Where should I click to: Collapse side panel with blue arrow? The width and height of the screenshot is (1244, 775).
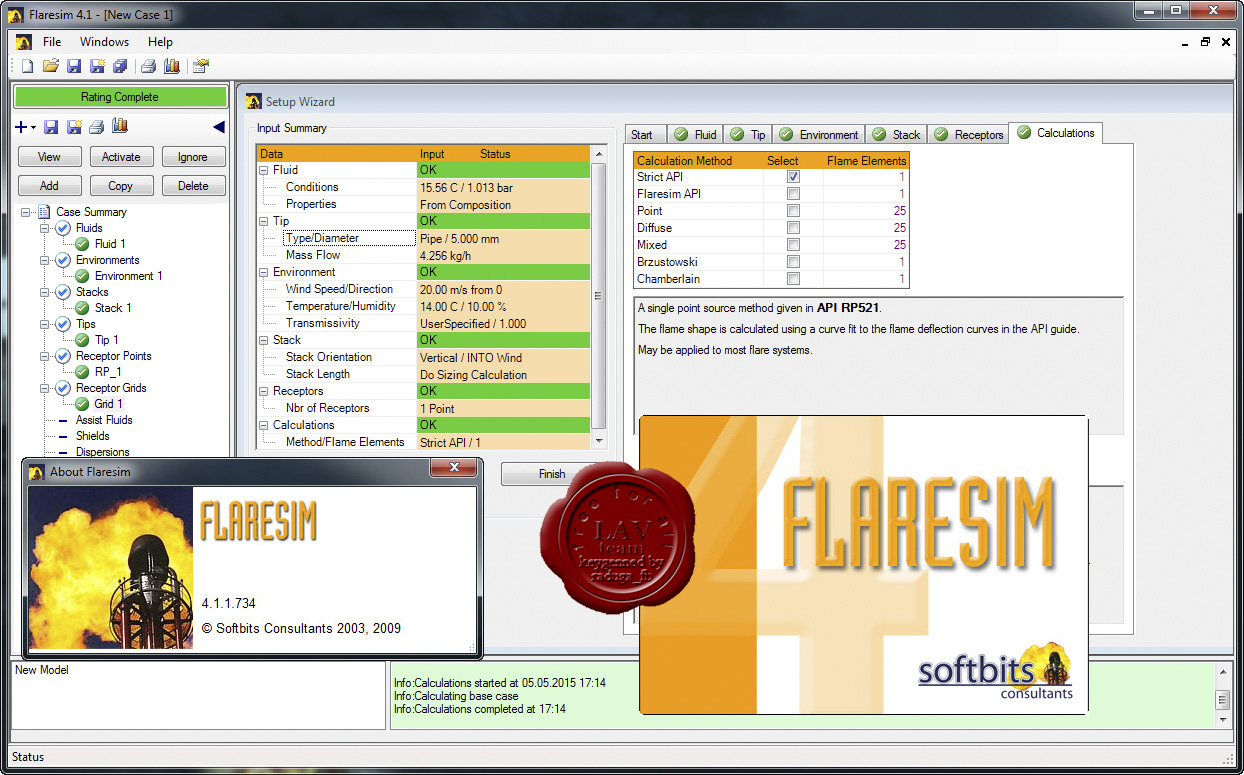coord(219,127)
